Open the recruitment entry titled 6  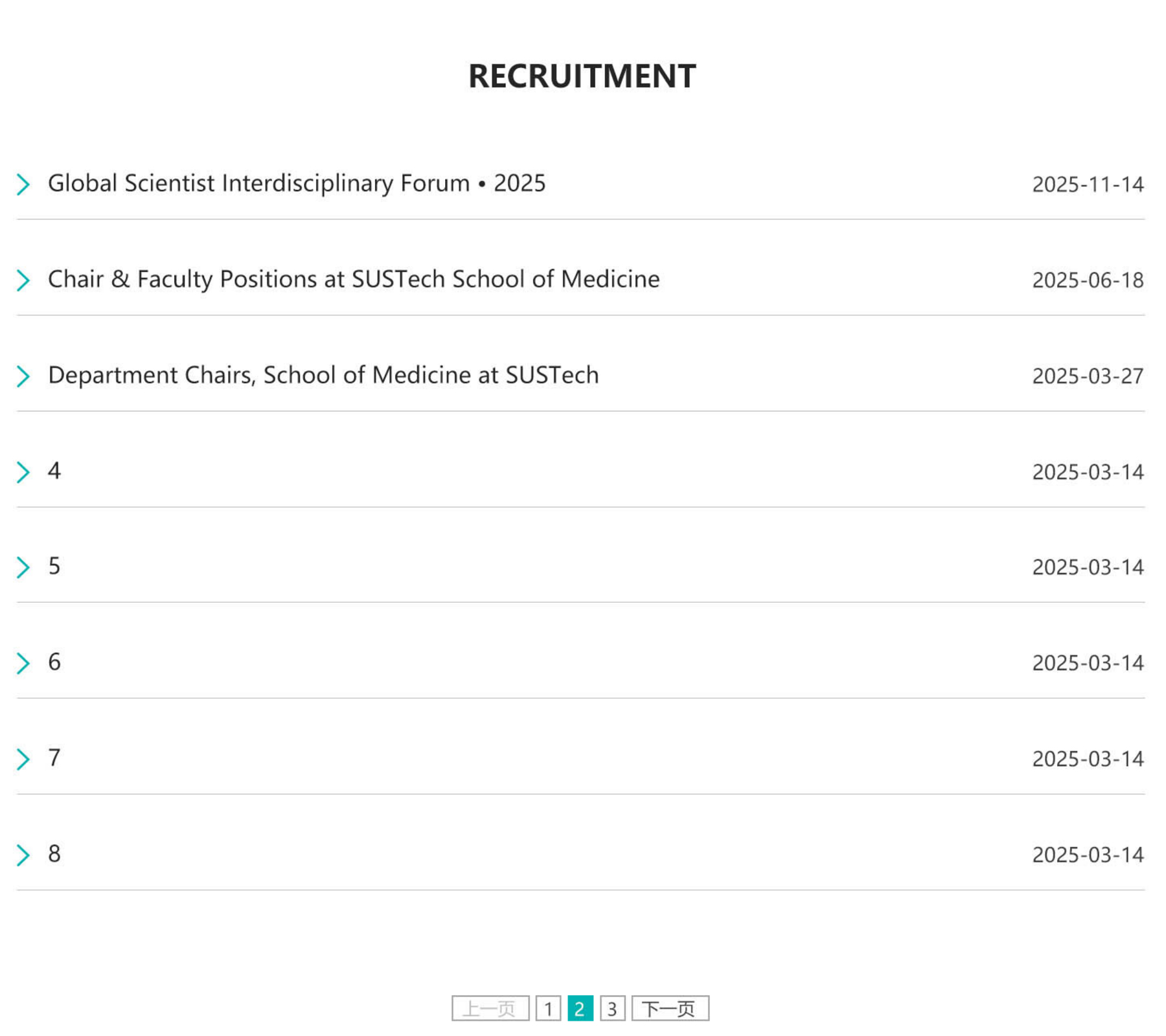click(54, 662)
